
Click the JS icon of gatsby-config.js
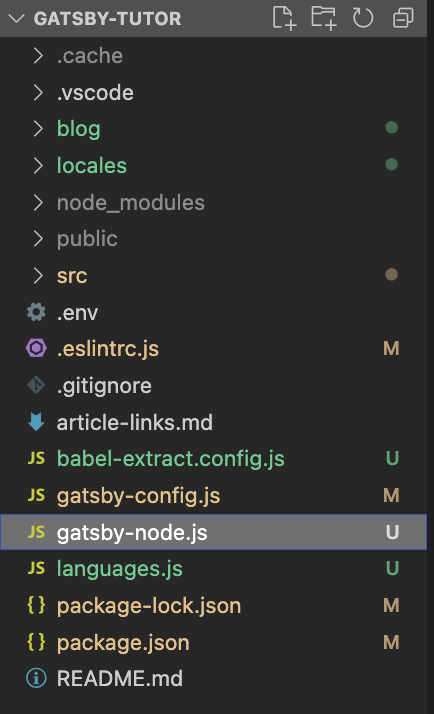point(36,495)
